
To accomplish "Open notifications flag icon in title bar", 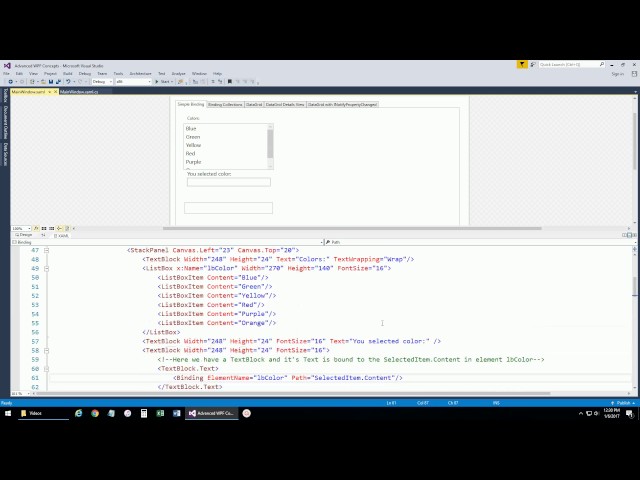I will point(522,64).
